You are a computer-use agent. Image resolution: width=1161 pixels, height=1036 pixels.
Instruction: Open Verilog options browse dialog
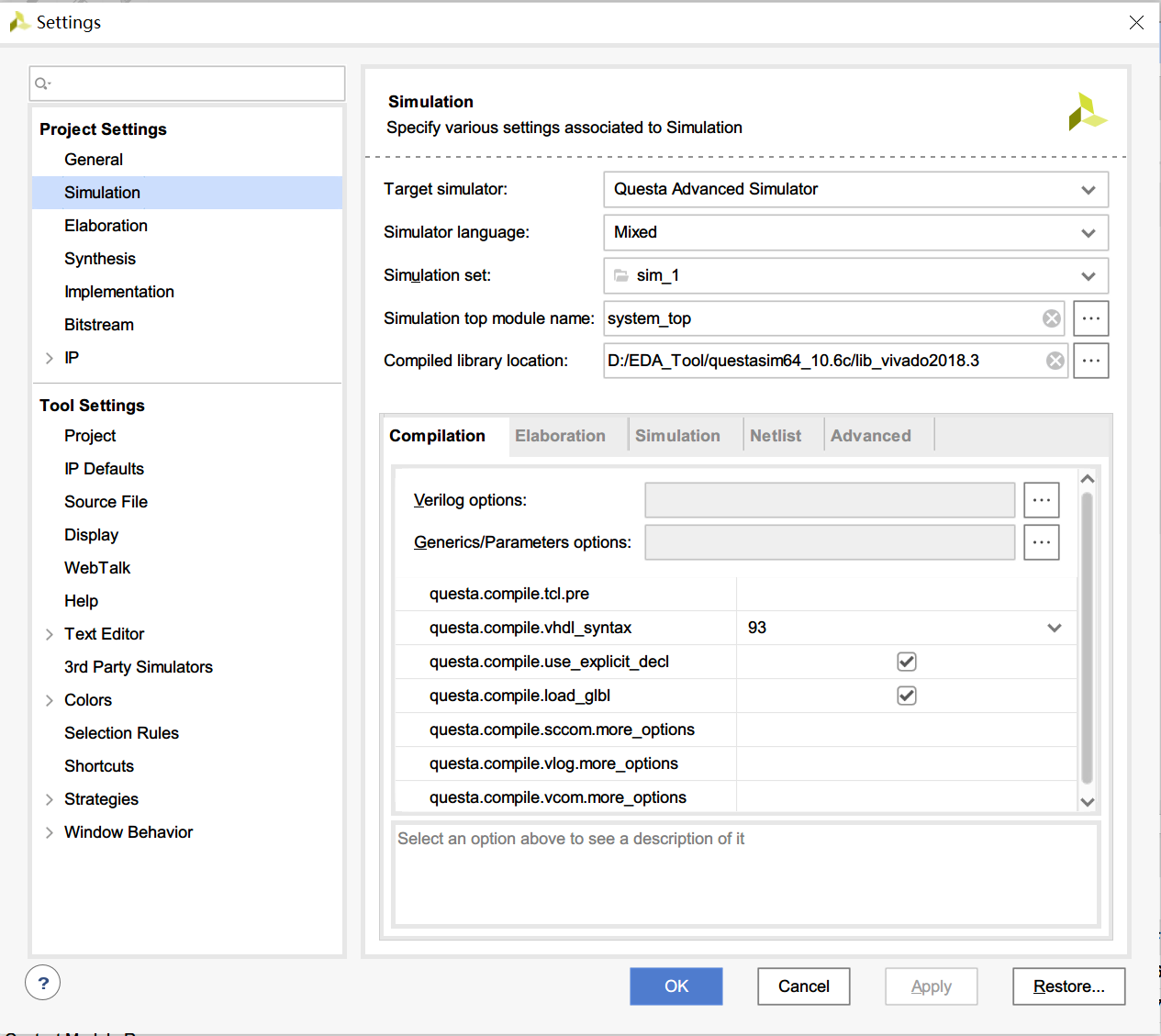[x=1042, y=500]
